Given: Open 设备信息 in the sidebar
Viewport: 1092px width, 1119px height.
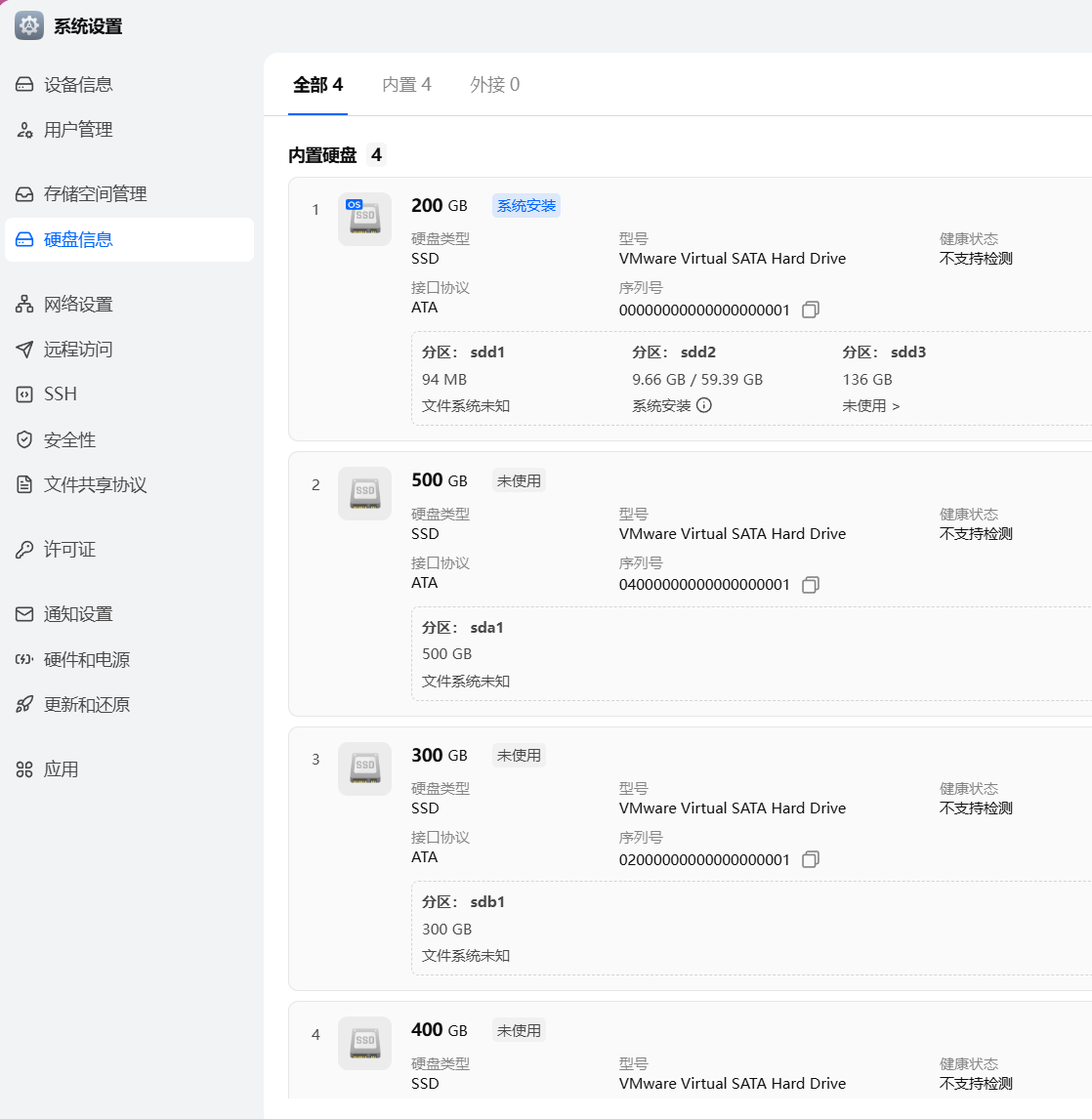Looking at the screenshot, I should [x=78, y=85].
